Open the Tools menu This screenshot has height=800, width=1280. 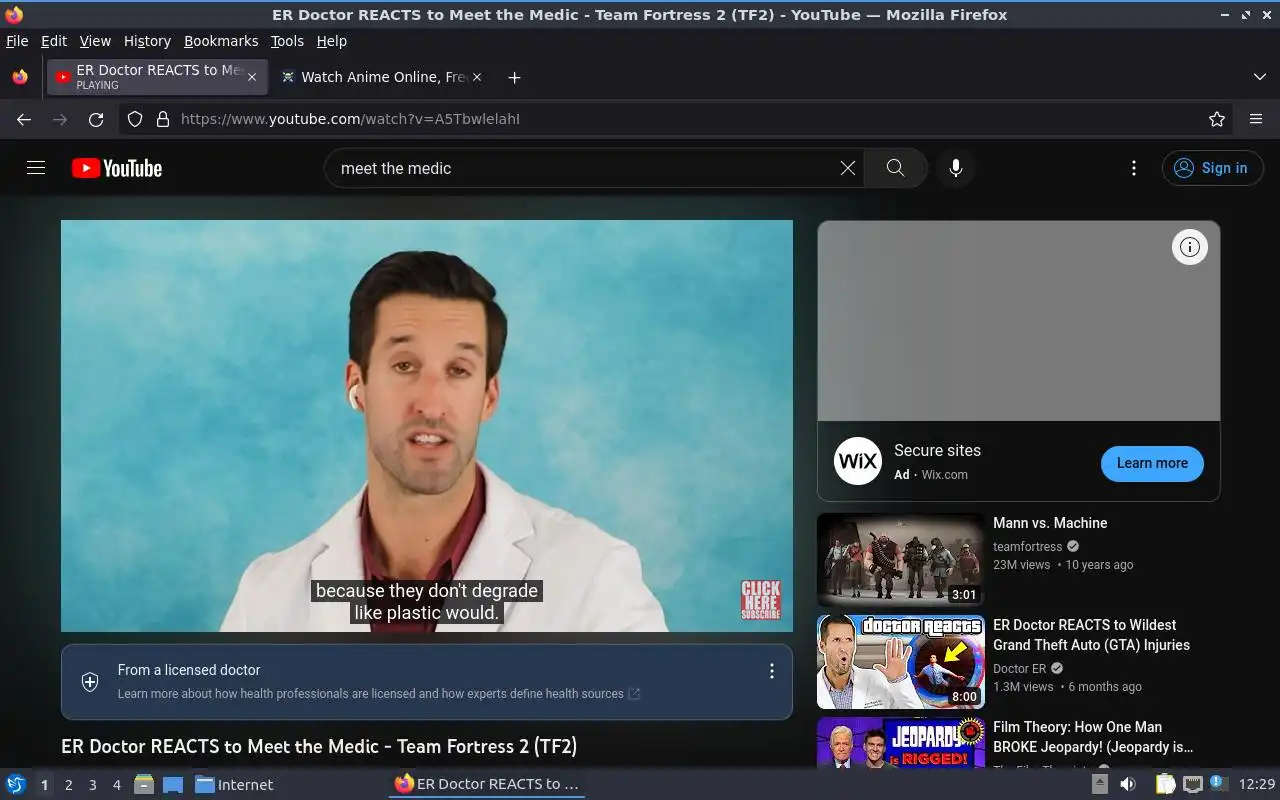coord(287,41)
